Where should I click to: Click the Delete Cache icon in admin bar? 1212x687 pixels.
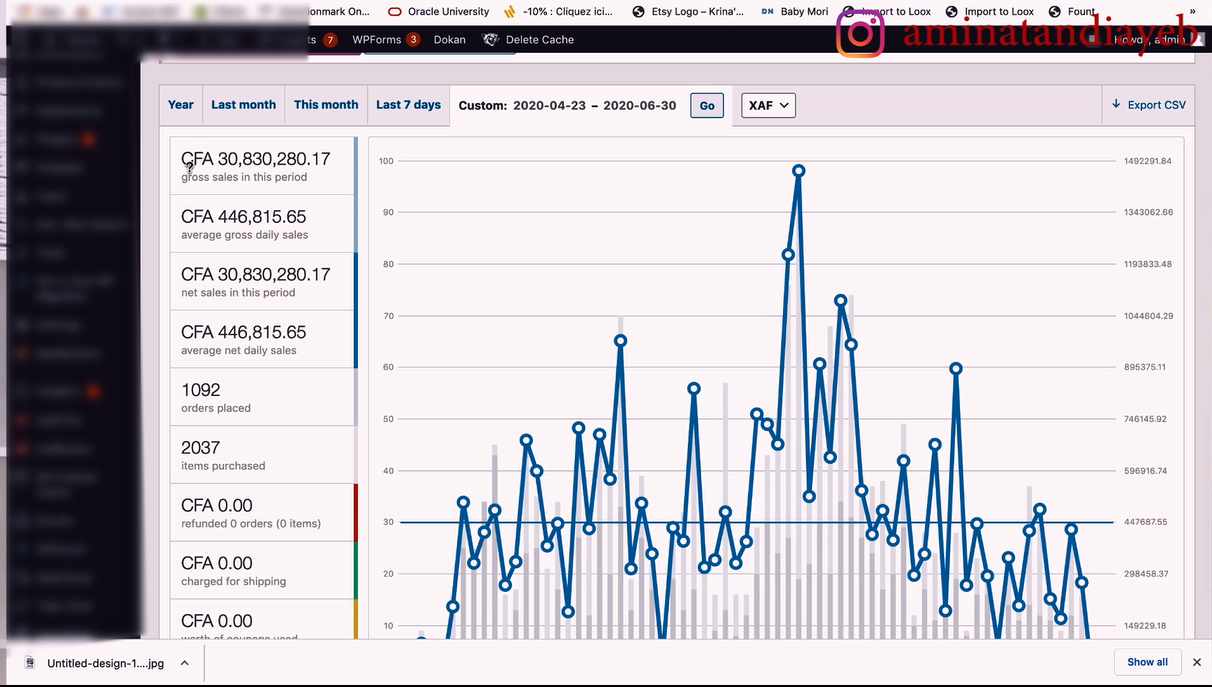click(x=491, y=40)
